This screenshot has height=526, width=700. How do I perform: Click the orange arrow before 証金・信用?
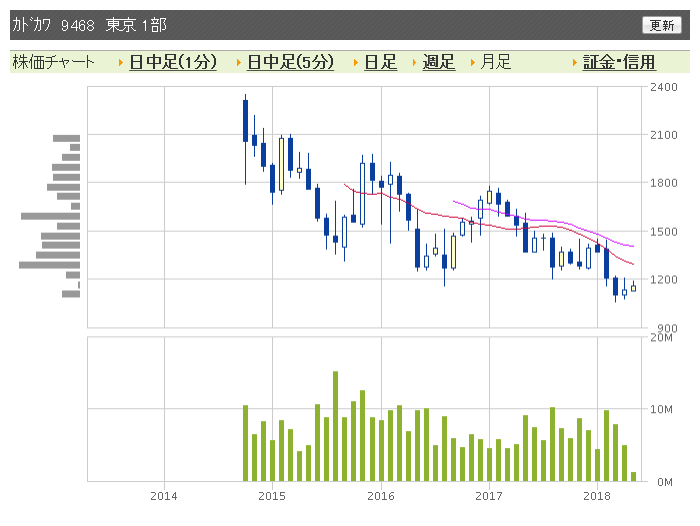click(575, 63)
